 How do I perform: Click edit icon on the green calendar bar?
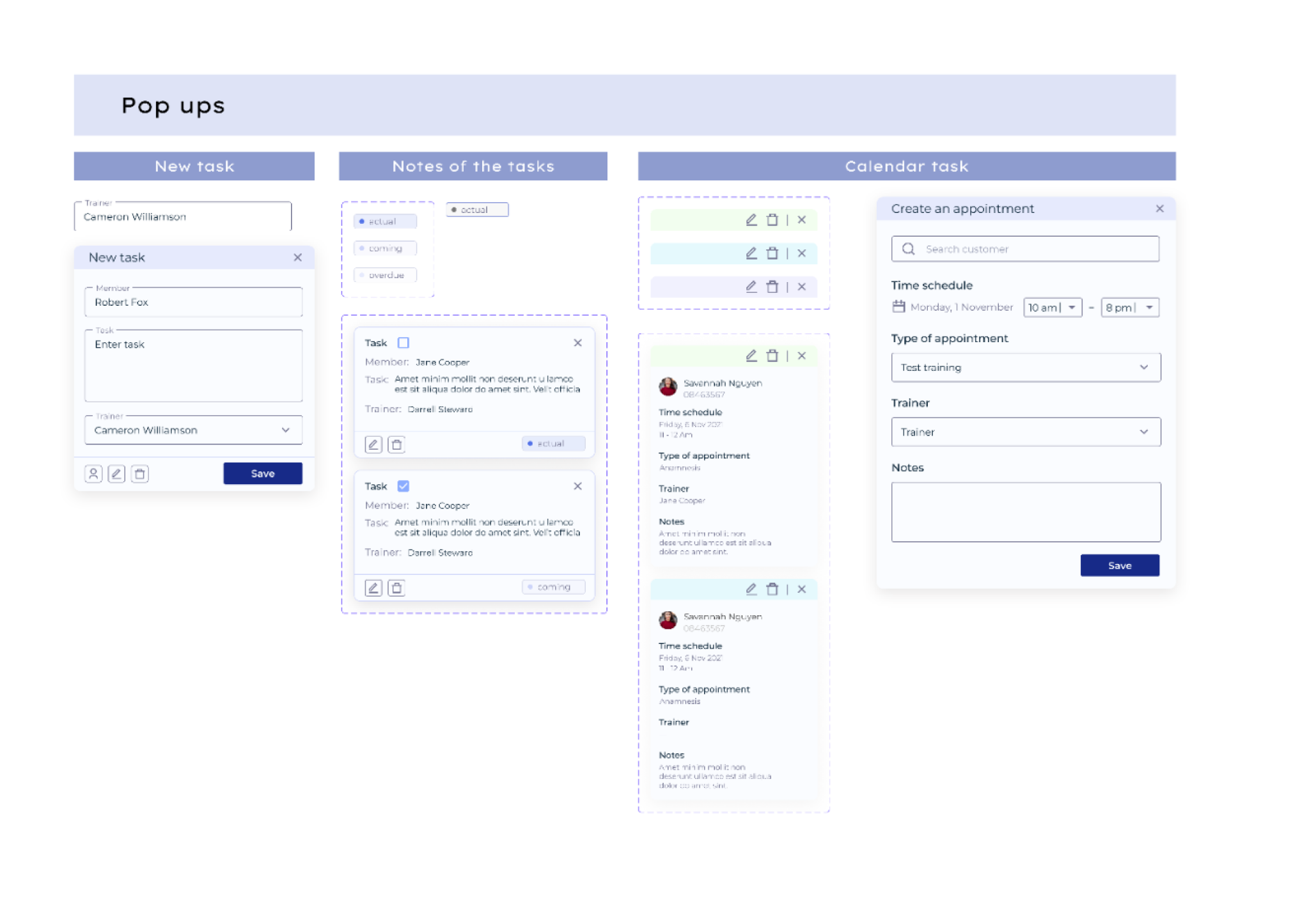click(x=751, y=220)
